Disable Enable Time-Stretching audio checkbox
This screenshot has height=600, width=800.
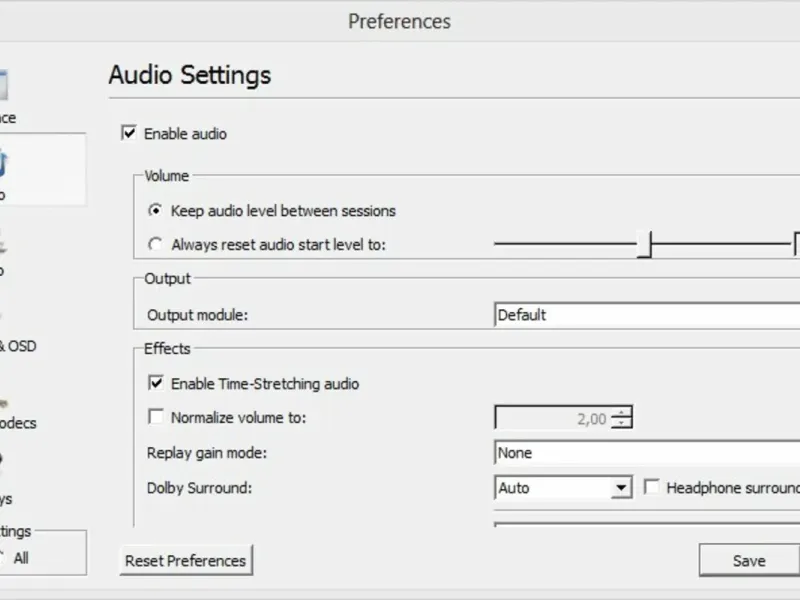tap(156, 383)
